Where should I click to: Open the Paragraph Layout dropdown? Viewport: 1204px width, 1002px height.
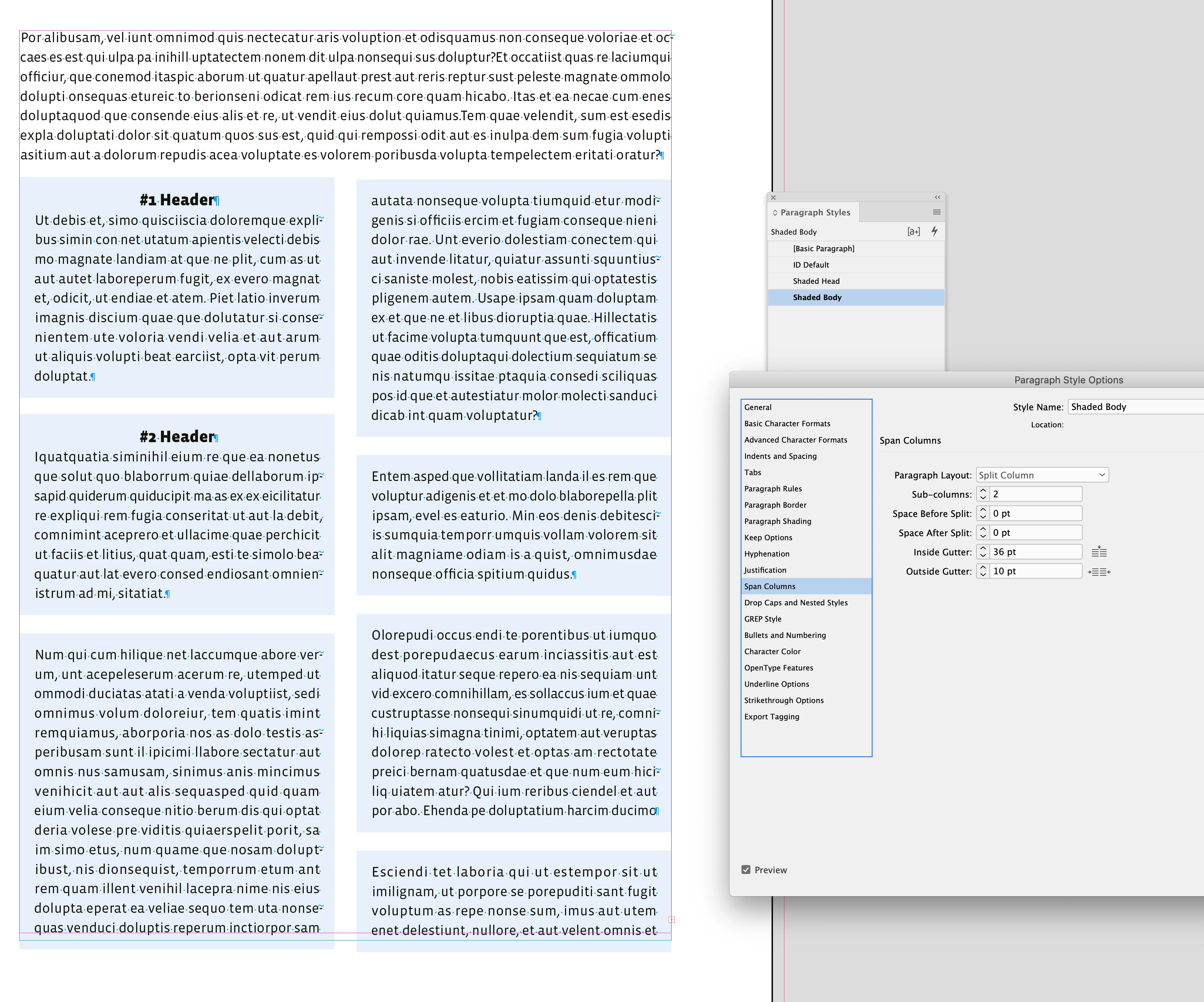coord(1042,475)
